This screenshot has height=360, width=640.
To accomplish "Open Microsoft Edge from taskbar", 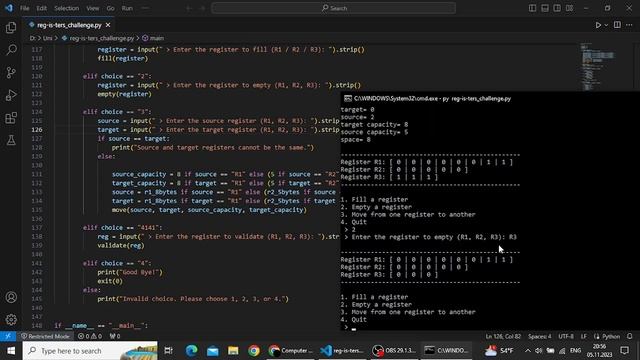I will 191,351.
